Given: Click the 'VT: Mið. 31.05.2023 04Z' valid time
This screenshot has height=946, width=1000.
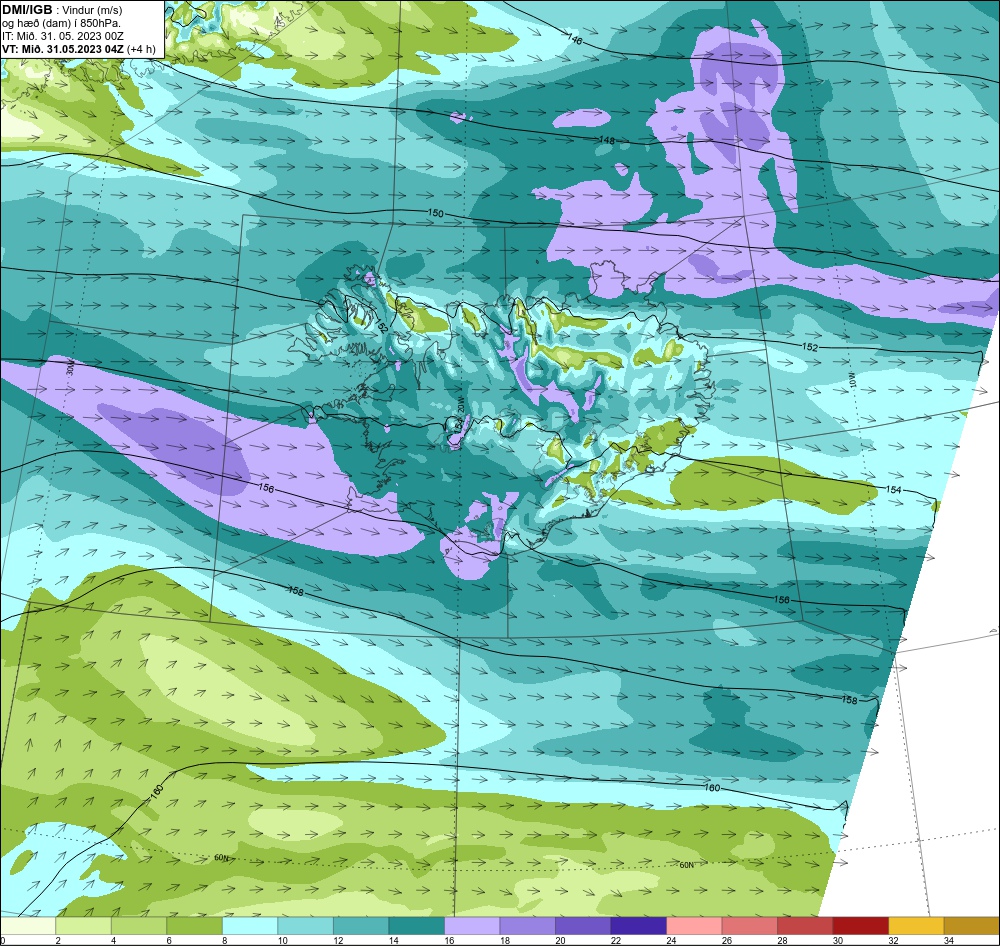Looking at the screenshot, I should tap(63, 48).
